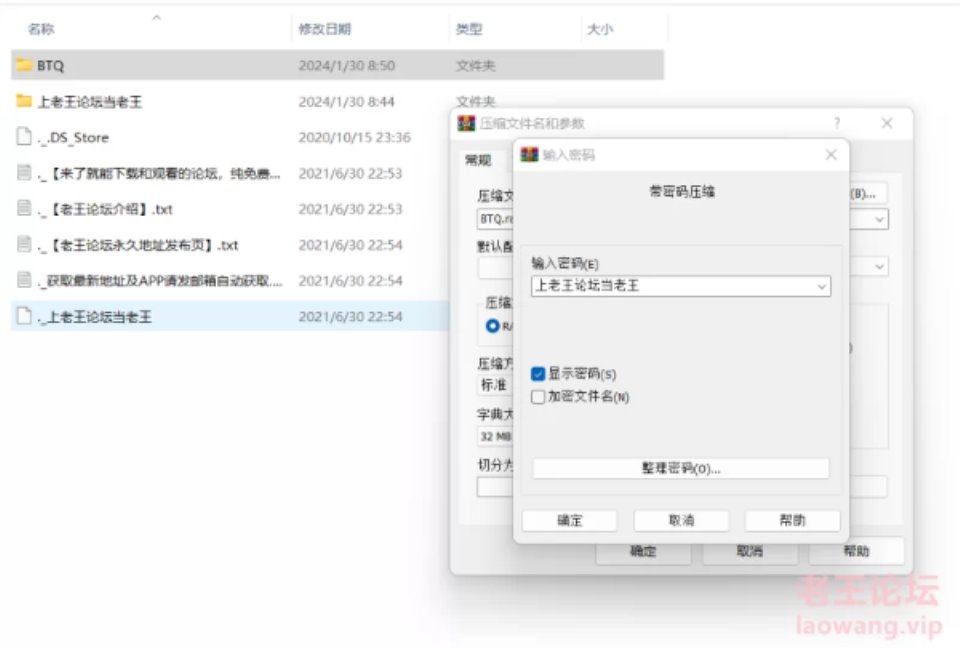960x648 pixels.
Task: Switch to the 常规 tab
Action: [x=478, y=159]
